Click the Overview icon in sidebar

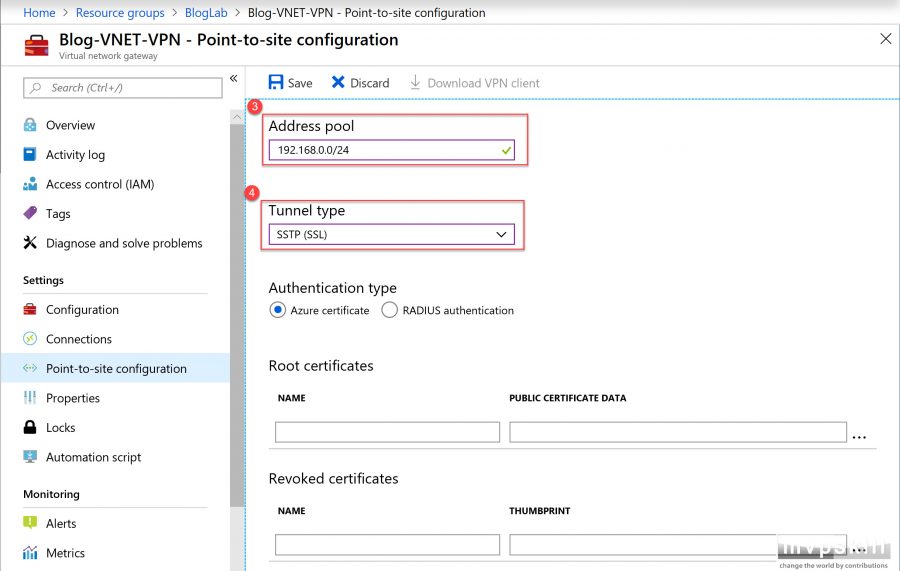pyautogui.click(x=30, y=125)
